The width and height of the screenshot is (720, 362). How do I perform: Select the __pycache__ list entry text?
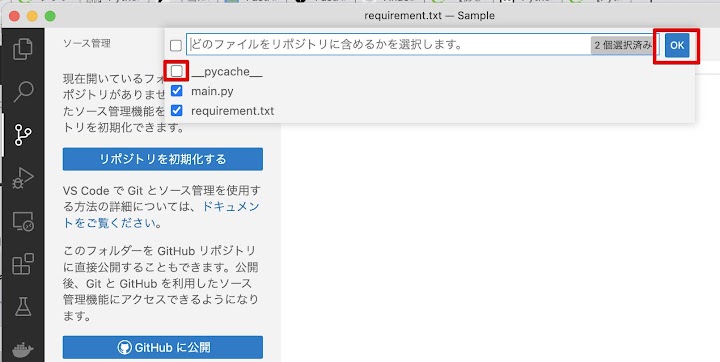pos(227,72)
